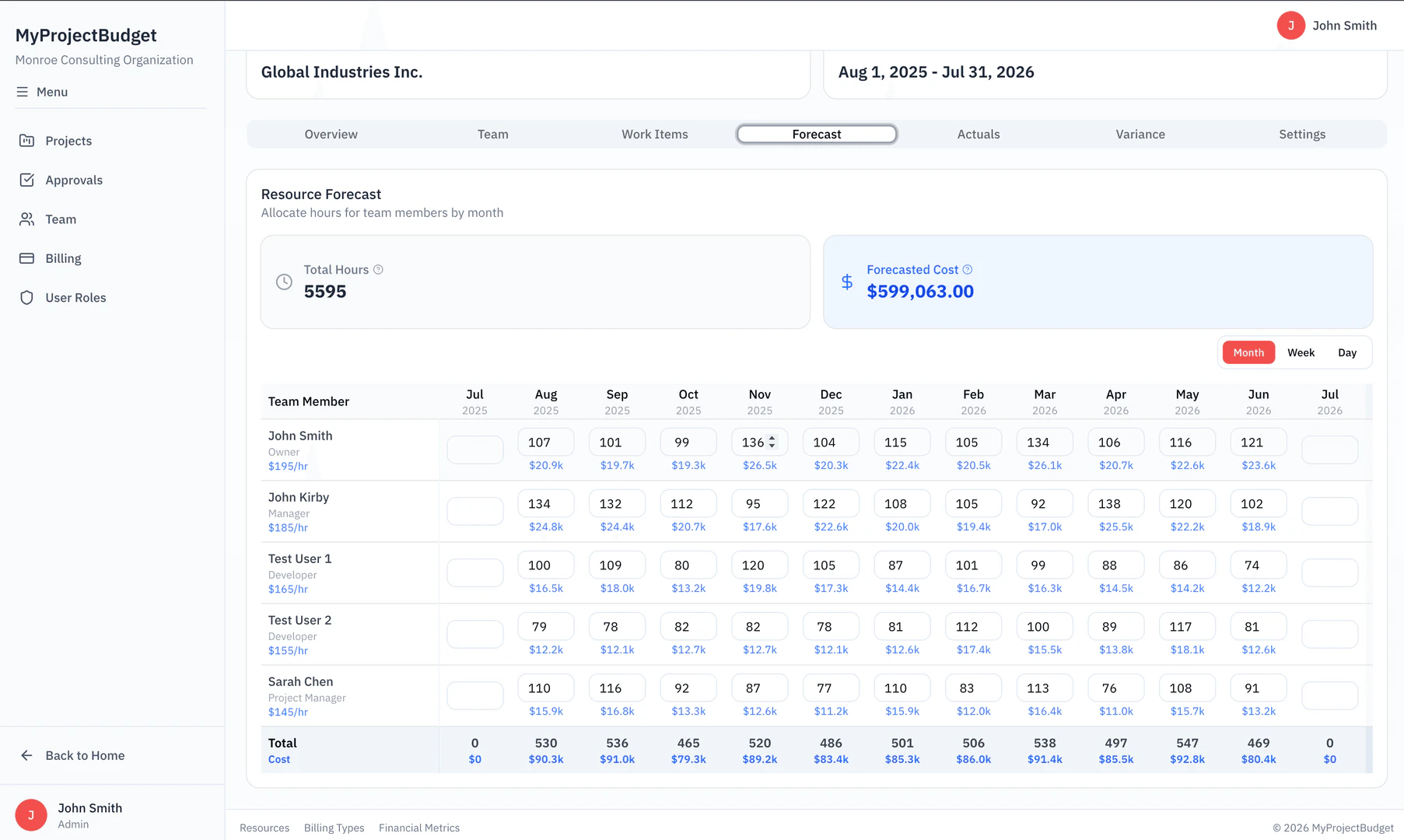Open the sidebar hamburger Menu

(x=42, y=92)
